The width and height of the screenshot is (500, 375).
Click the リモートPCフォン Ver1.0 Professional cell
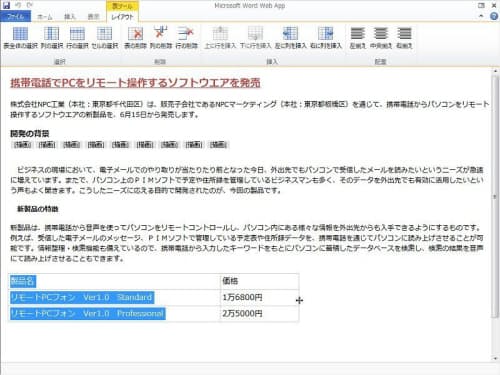pos(114,314)
